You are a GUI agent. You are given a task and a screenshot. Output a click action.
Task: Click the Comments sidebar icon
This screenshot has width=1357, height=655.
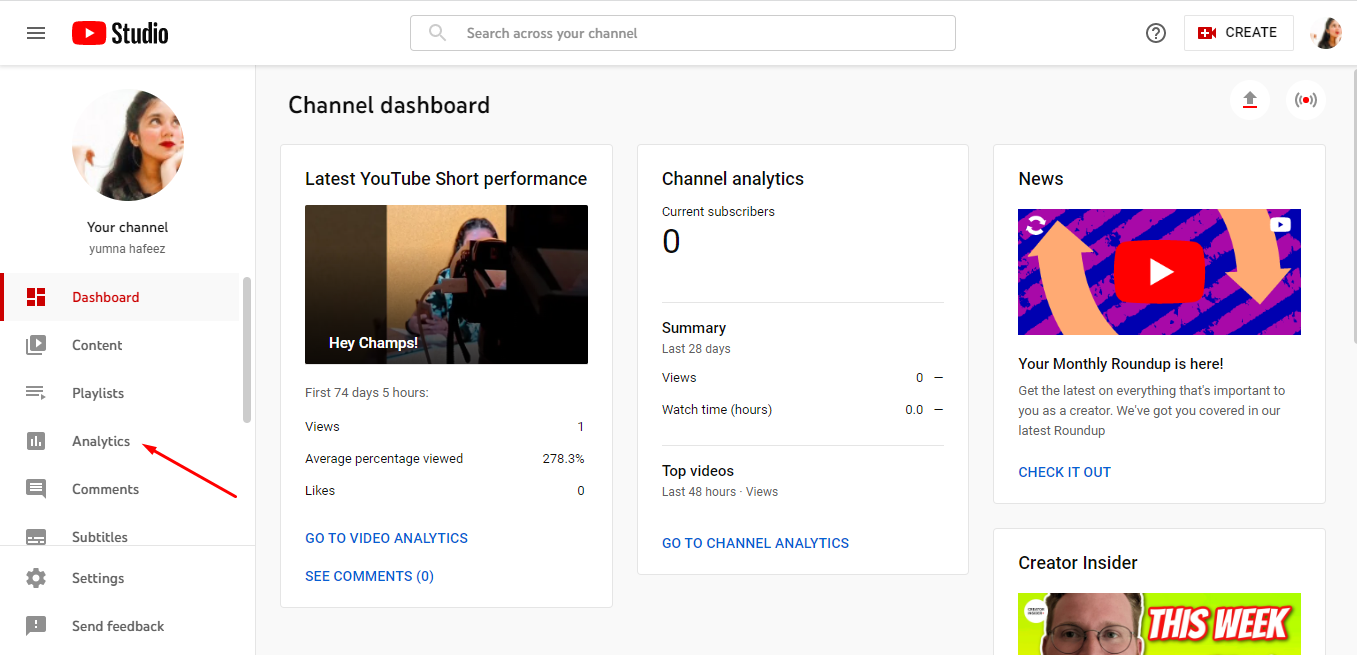(36, 489)
